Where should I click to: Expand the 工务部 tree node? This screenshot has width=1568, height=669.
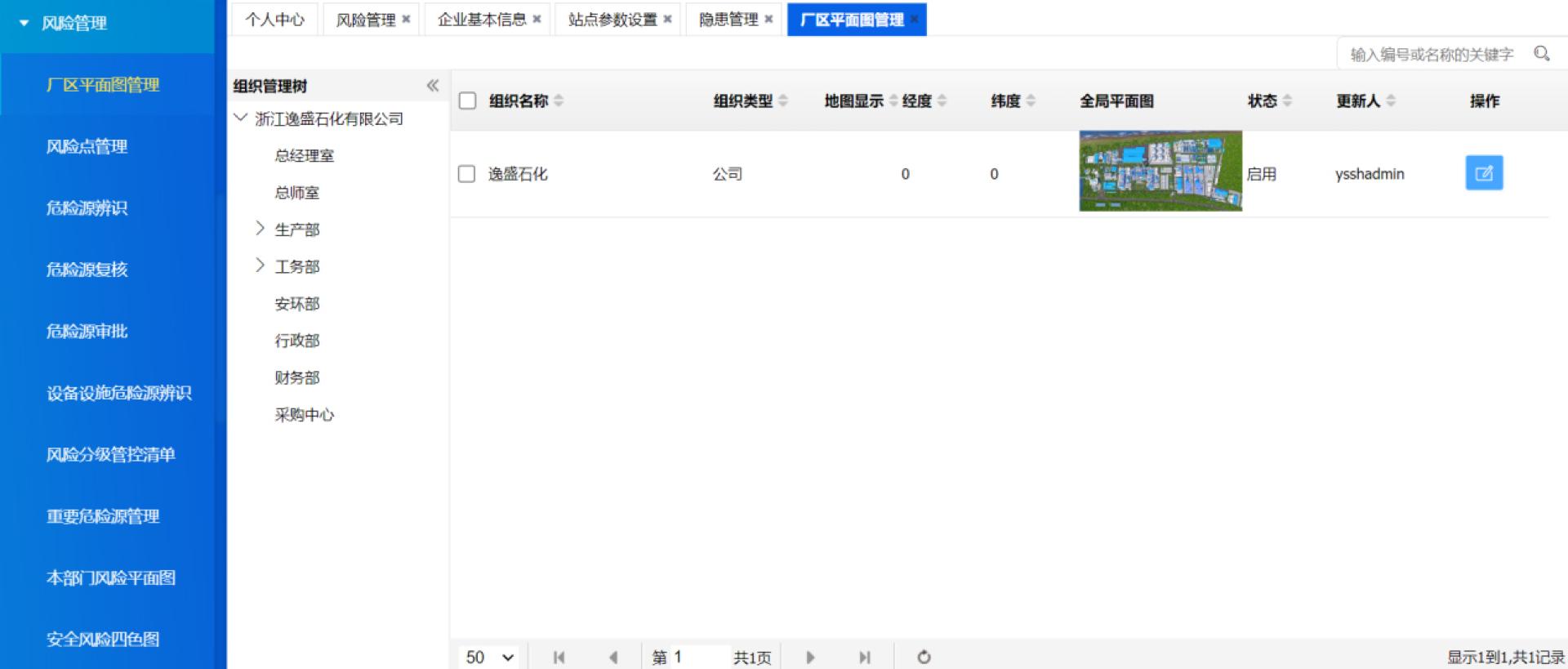[x=260, y=265]
